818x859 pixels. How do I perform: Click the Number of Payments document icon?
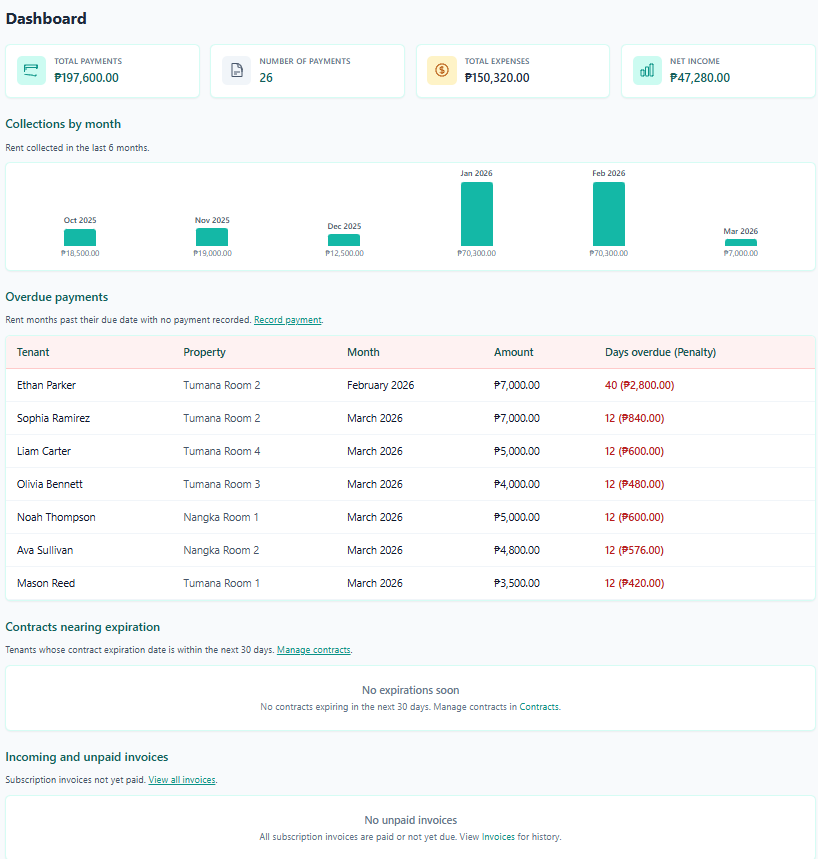point(236,71)
